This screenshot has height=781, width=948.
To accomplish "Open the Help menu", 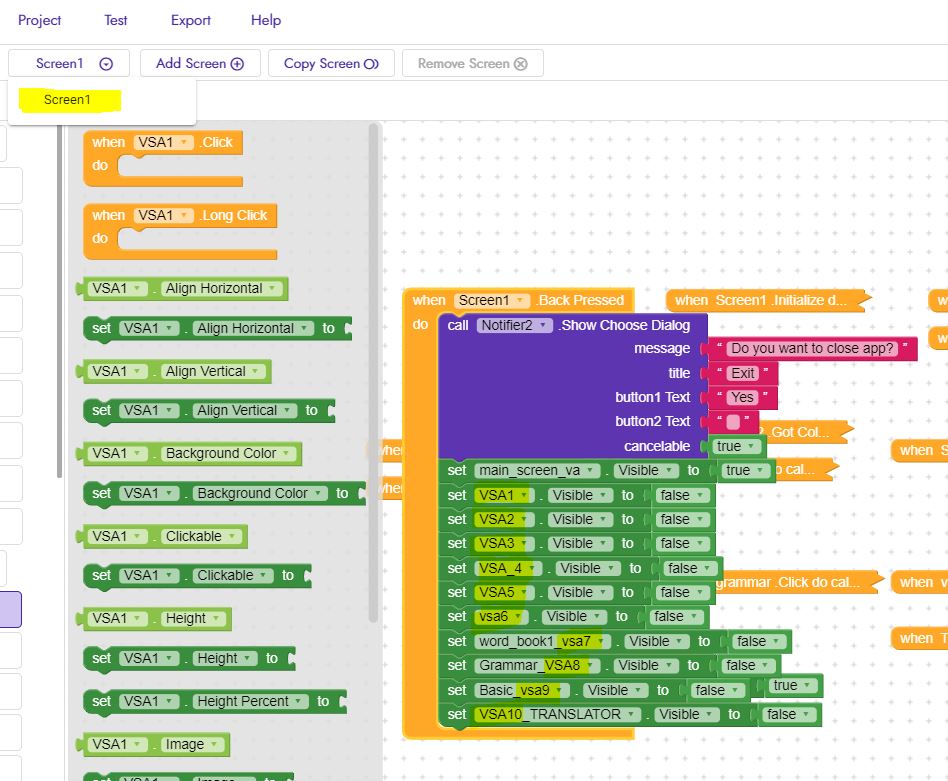I will 266,20.
